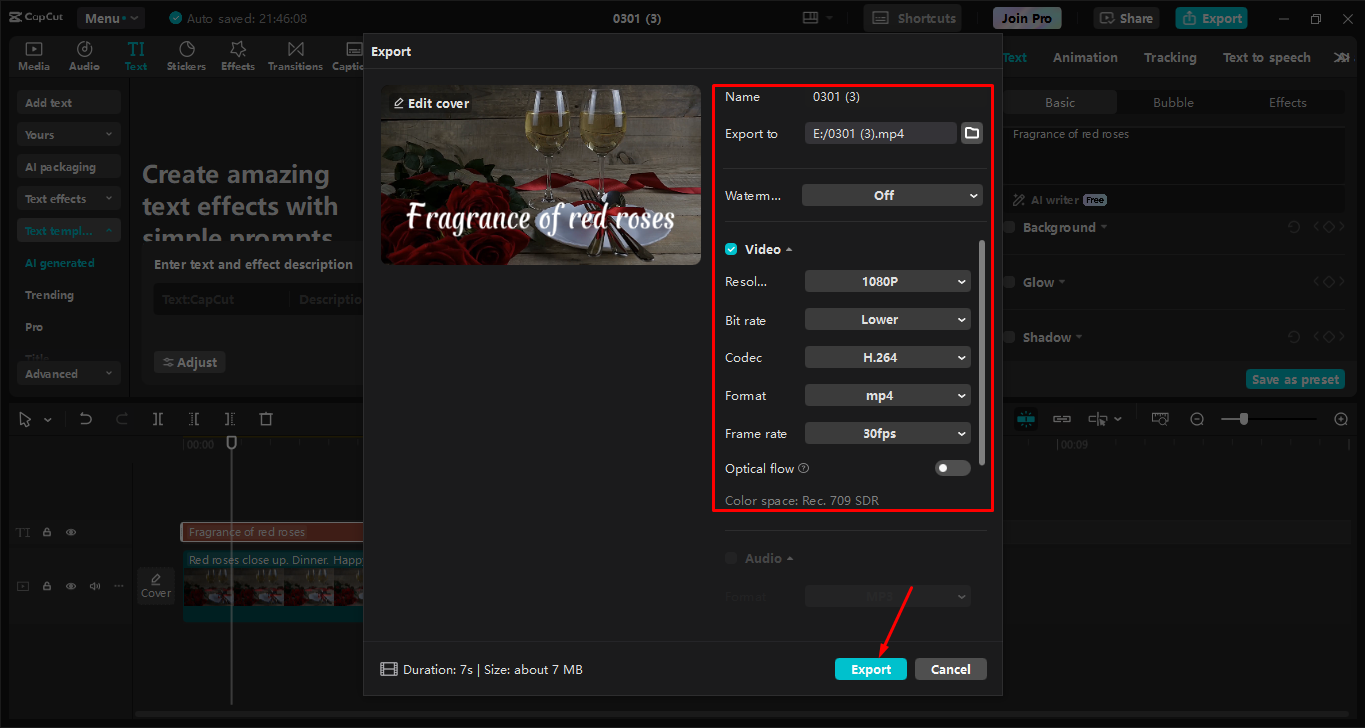
Task: Uncheck the Video checkbox in export settings
Action: coord(730,249)
